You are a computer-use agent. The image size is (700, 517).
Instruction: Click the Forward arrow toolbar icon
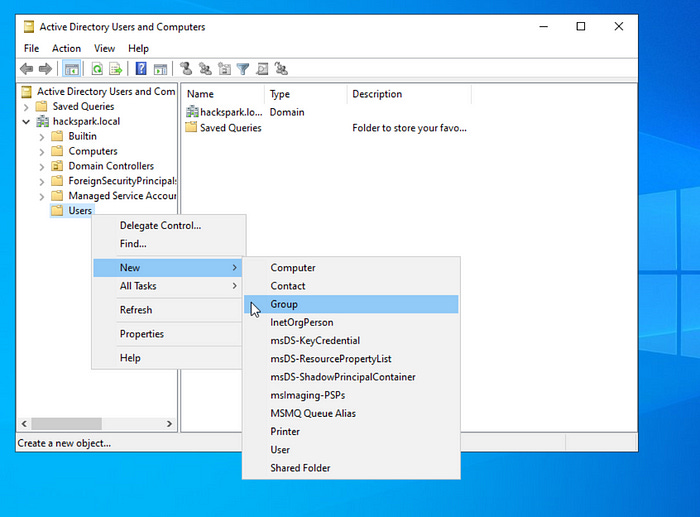(x=45, y=69)
